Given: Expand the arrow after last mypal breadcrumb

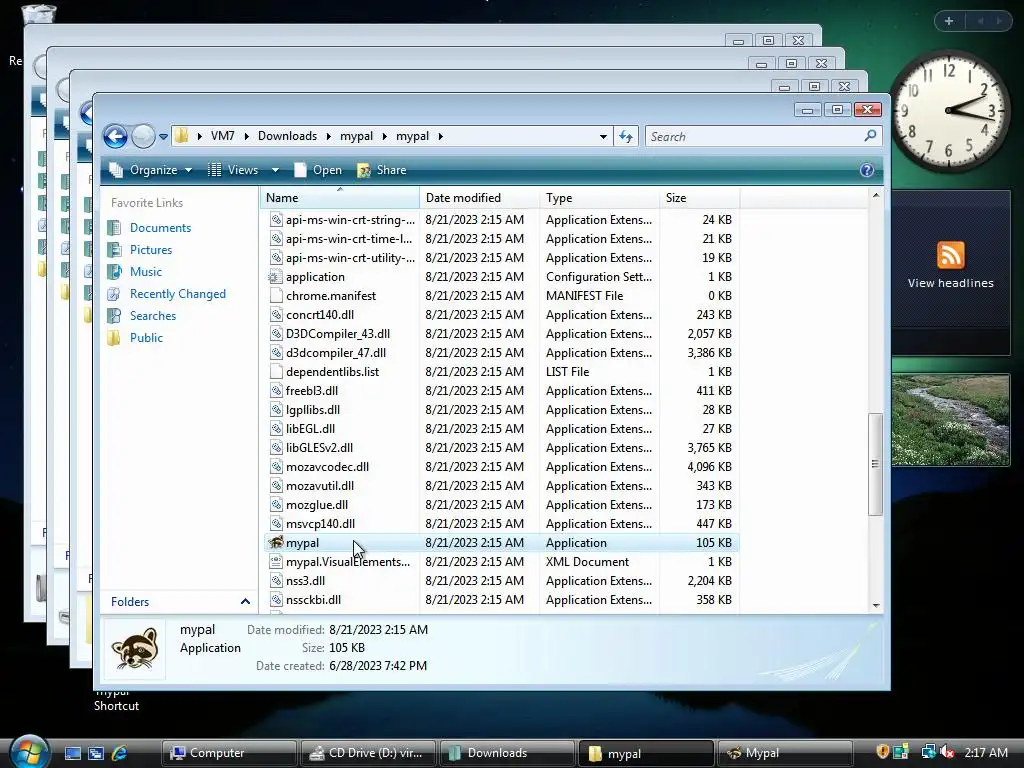Looking at the screenshot, I should click(440, 136).
